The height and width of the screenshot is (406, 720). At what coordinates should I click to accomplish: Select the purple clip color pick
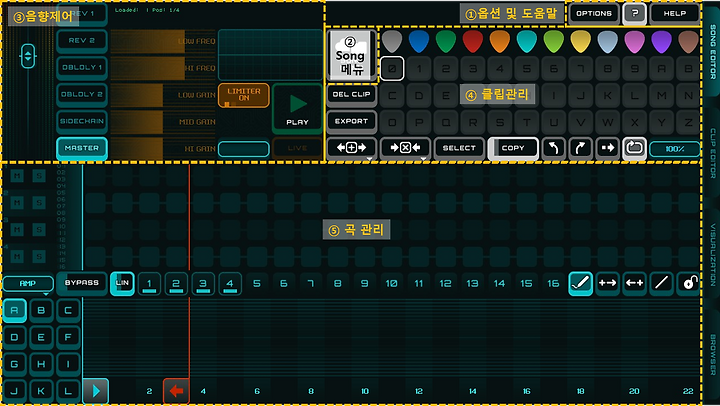tap(661, 41)
